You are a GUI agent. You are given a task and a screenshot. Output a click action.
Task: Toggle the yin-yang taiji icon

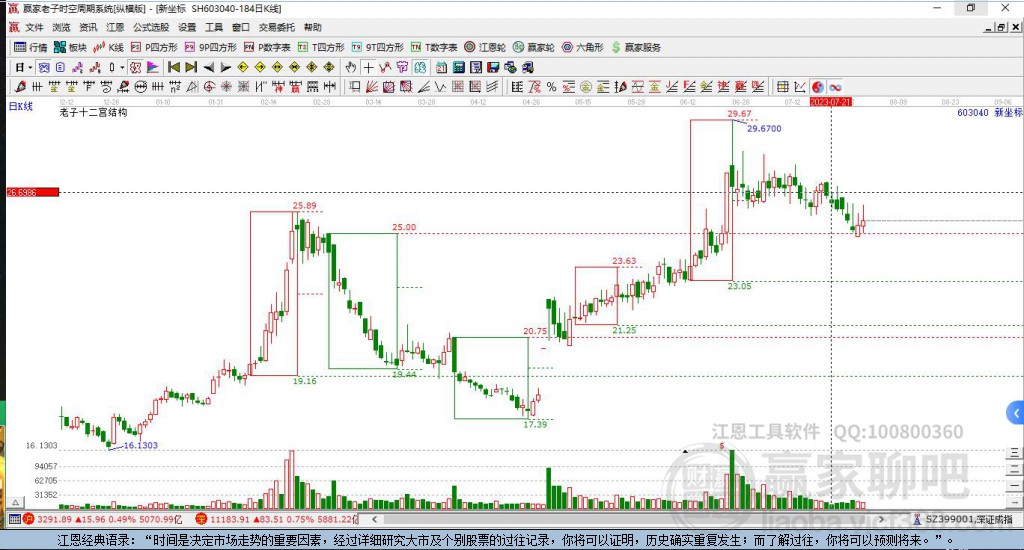click(818, 87)
